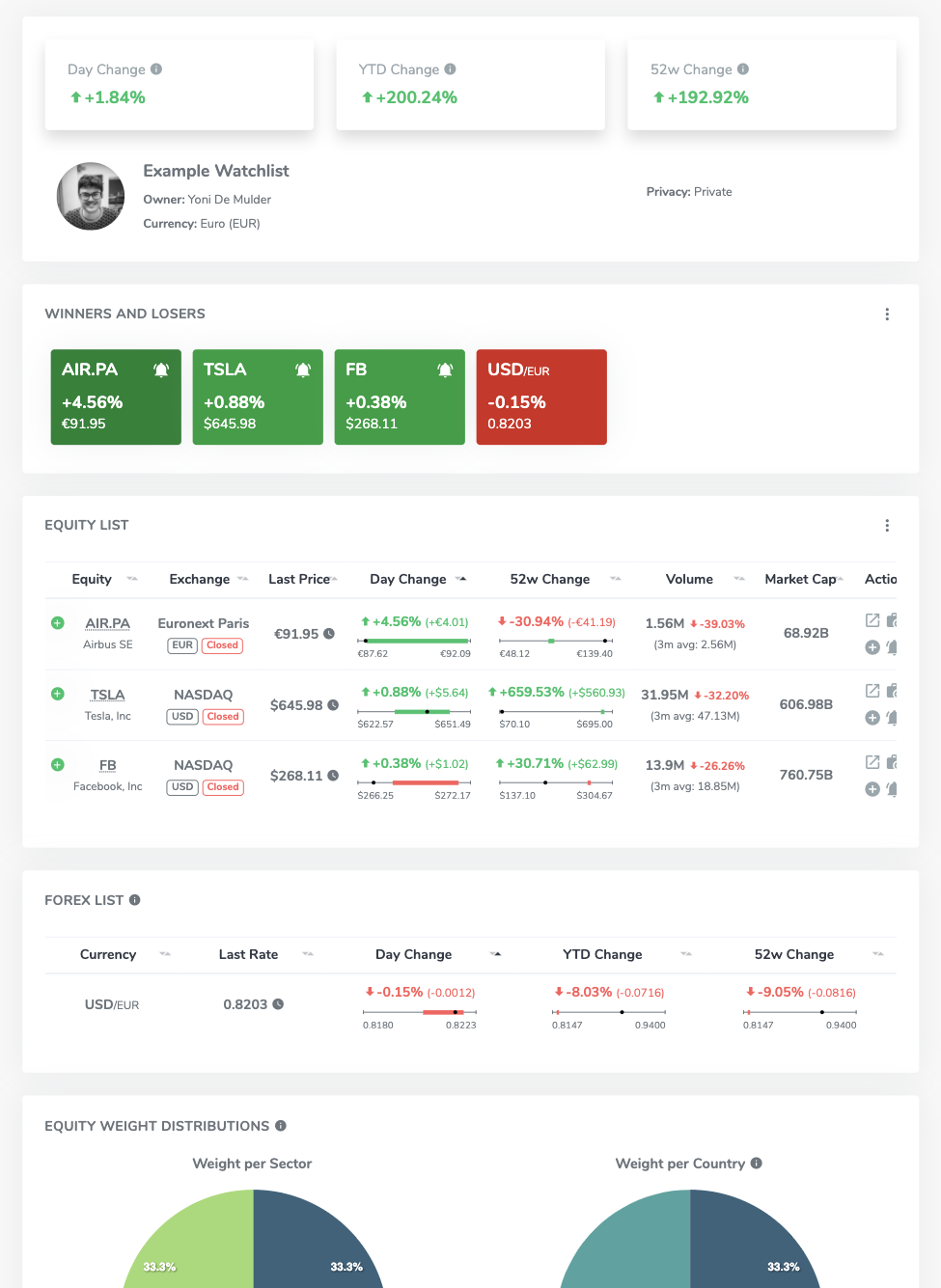The height and width of the screenshot is (1288, 941).
Task: Toggle alert bell on TSLA card
Action: (x=303, y=370)
